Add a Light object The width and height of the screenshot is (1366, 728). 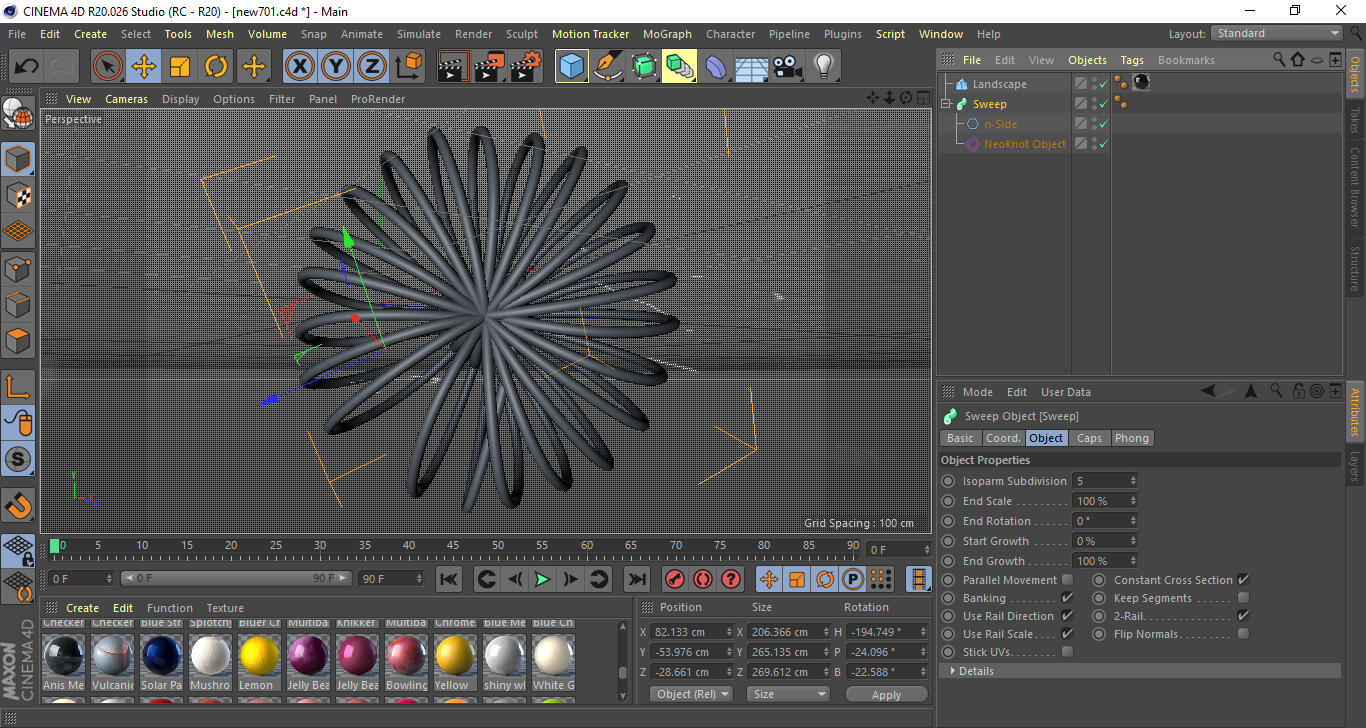pyautogui.click(x=823, y=67)
